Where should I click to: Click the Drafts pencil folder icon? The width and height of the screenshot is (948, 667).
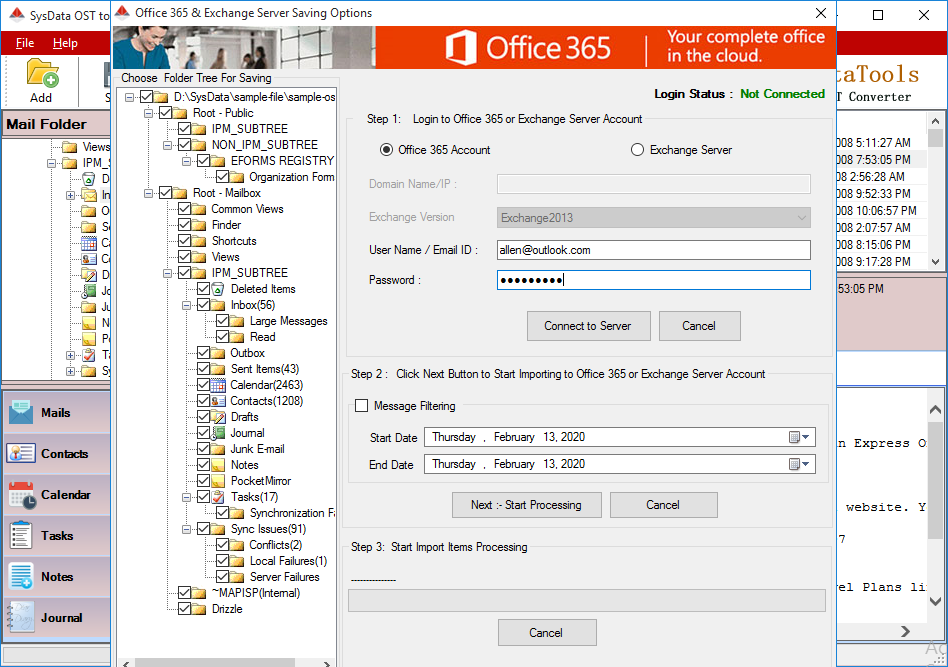[x=218, y=417]
